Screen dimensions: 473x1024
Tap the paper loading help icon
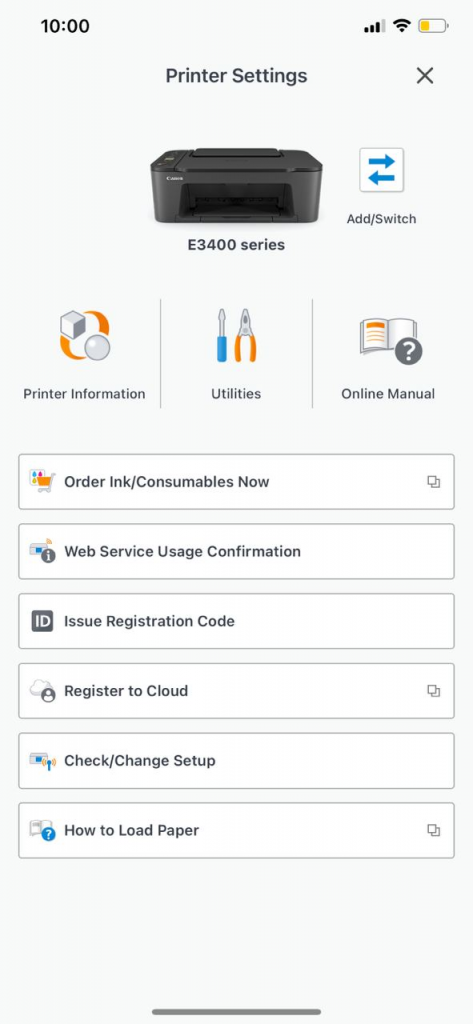click(x=42, y=830)
